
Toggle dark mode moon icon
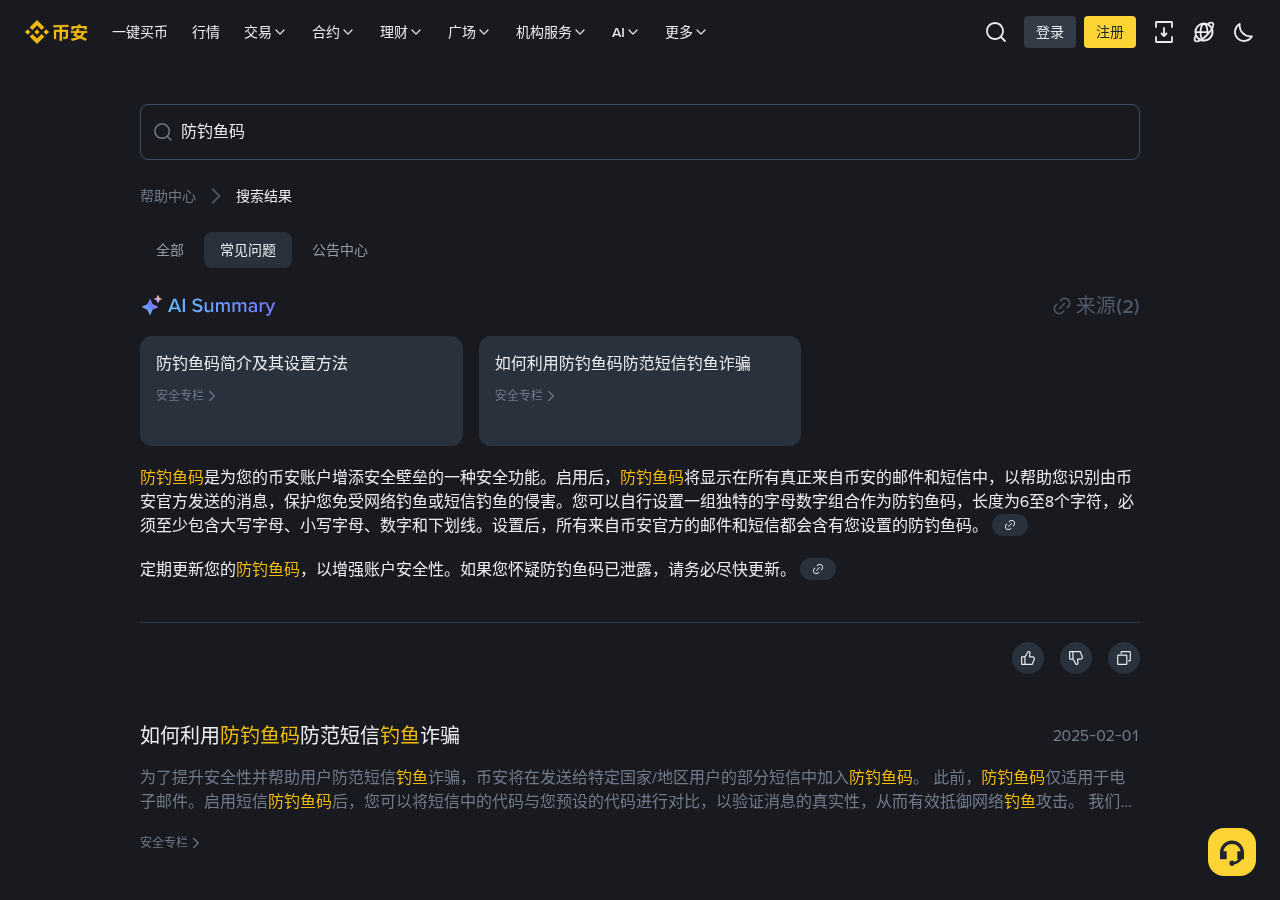tap(1244, 32)
